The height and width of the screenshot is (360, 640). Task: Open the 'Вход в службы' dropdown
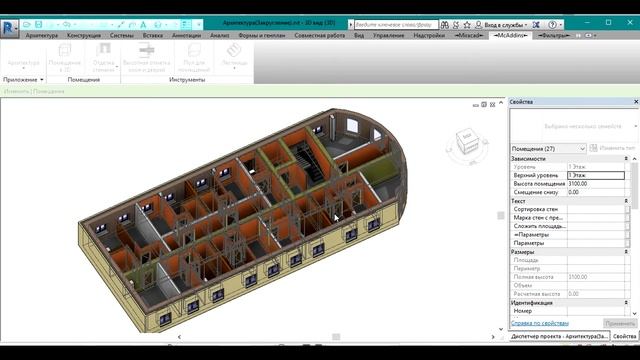(x=506, y=25)
